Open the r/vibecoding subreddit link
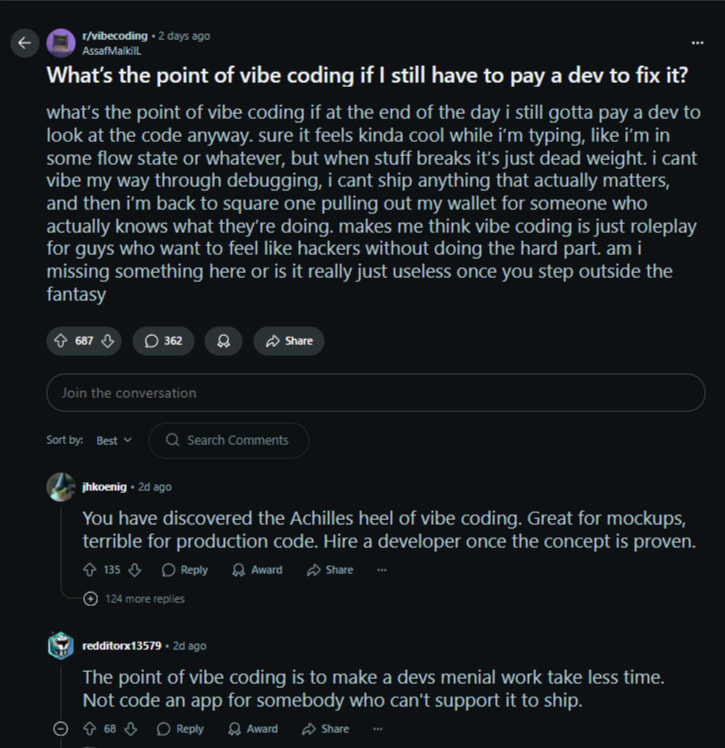 tap(114, 35)
